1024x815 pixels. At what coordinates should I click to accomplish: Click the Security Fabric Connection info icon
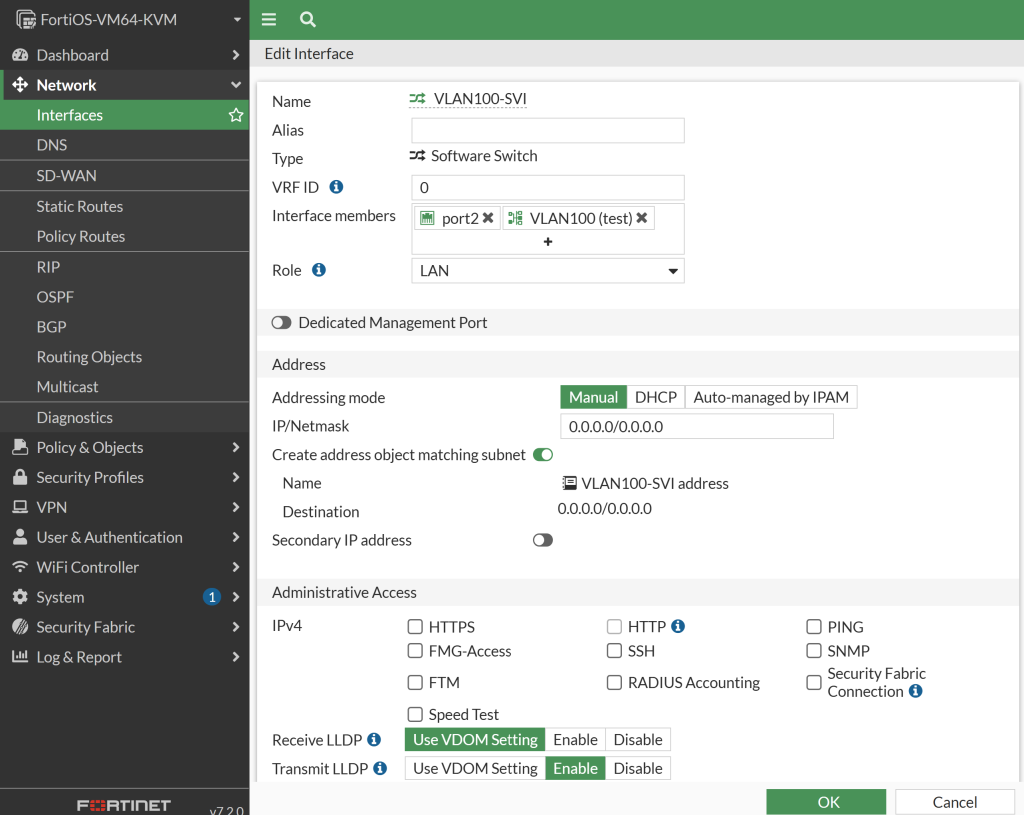coord(916,691)
